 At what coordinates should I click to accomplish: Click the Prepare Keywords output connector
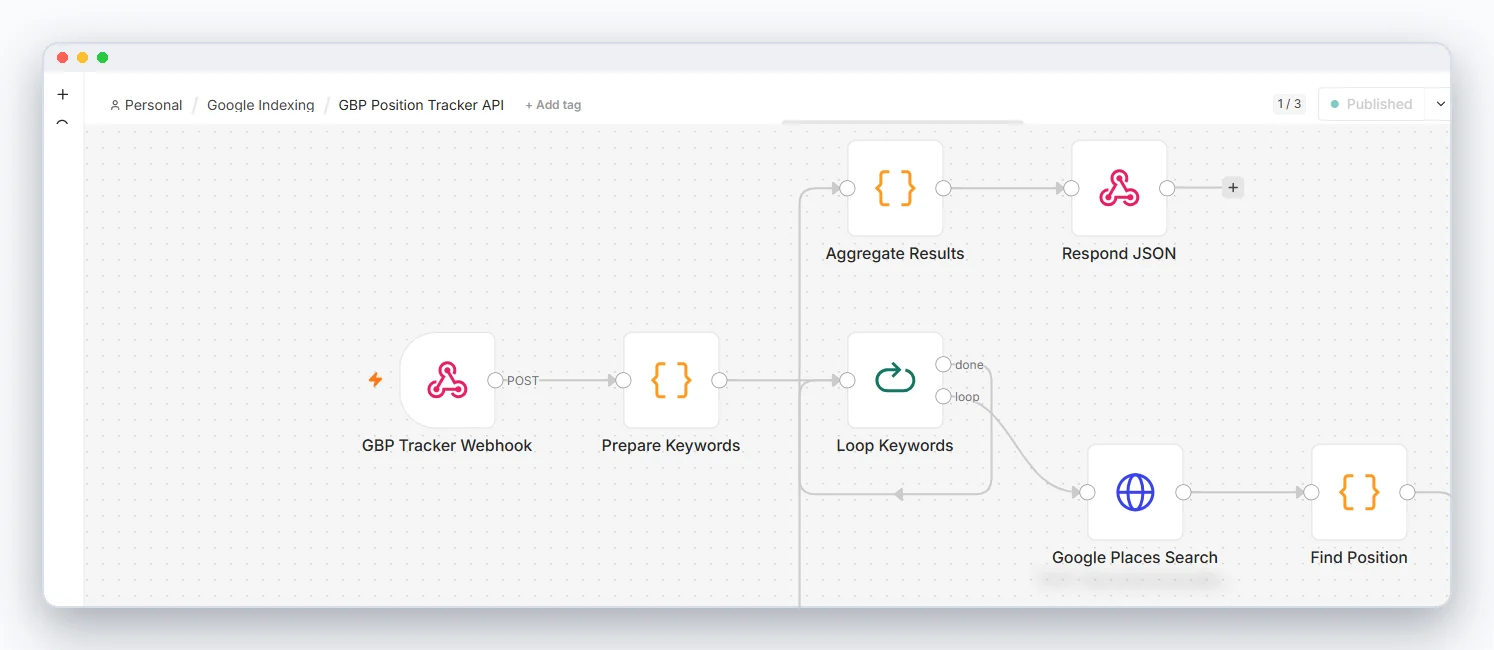tap(719, 380)
